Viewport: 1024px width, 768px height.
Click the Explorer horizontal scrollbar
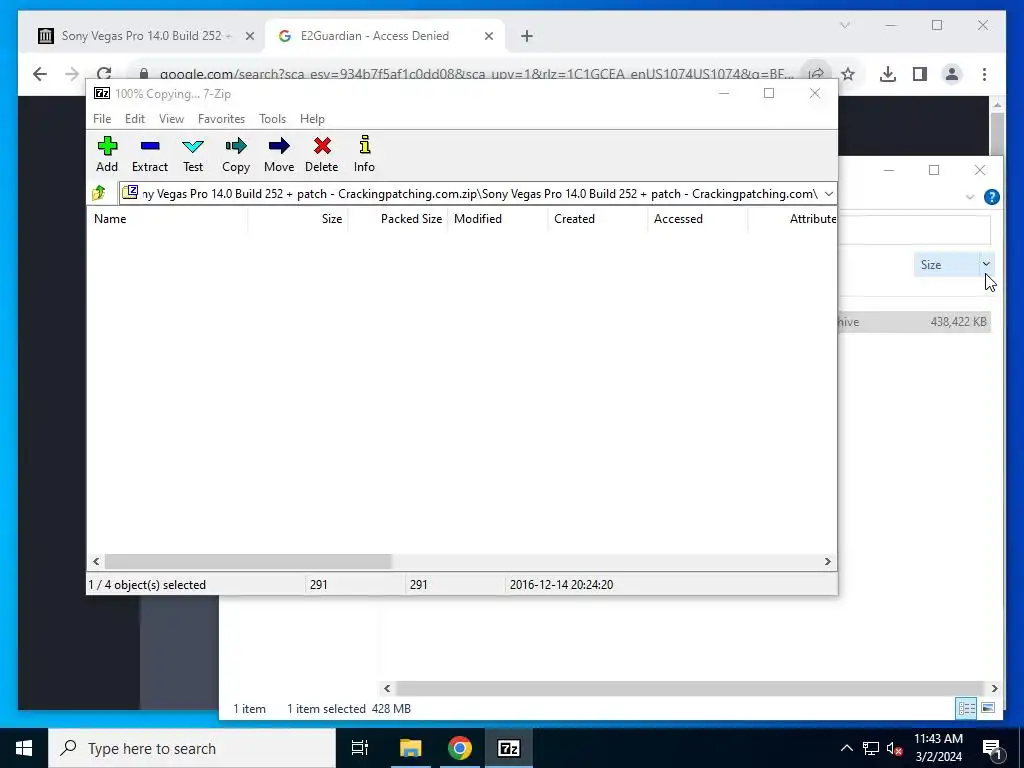click(690, 688)
